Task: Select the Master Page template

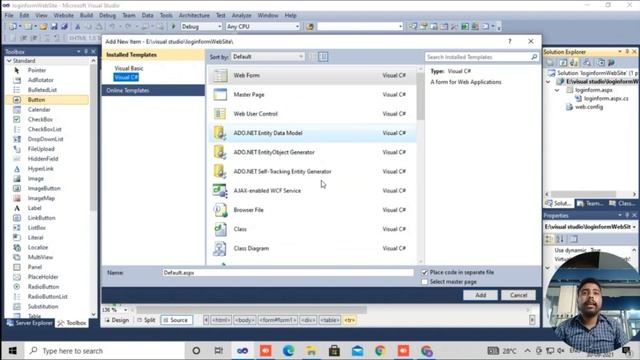Action: 312,95
